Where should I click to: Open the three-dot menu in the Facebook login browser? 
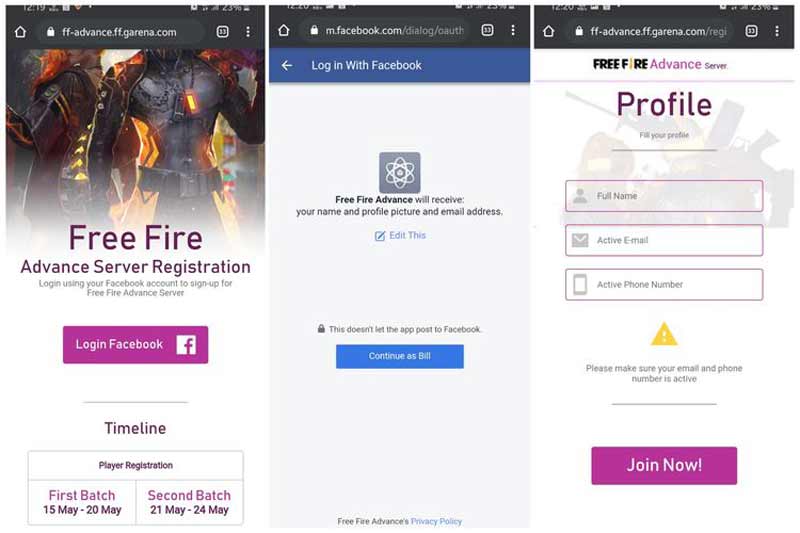[x=513, y=30]
